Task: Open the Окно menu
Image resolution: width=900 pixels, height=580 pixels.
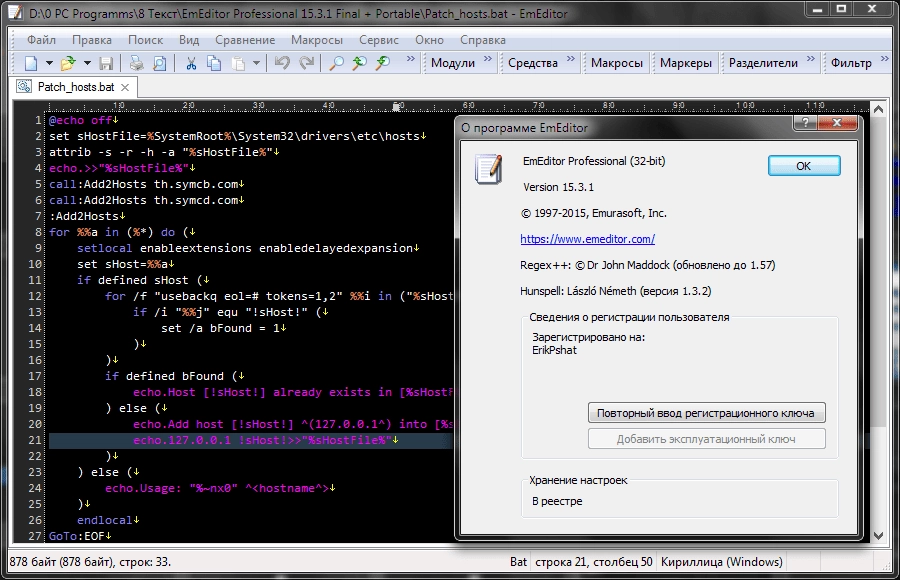Action: 429,40
